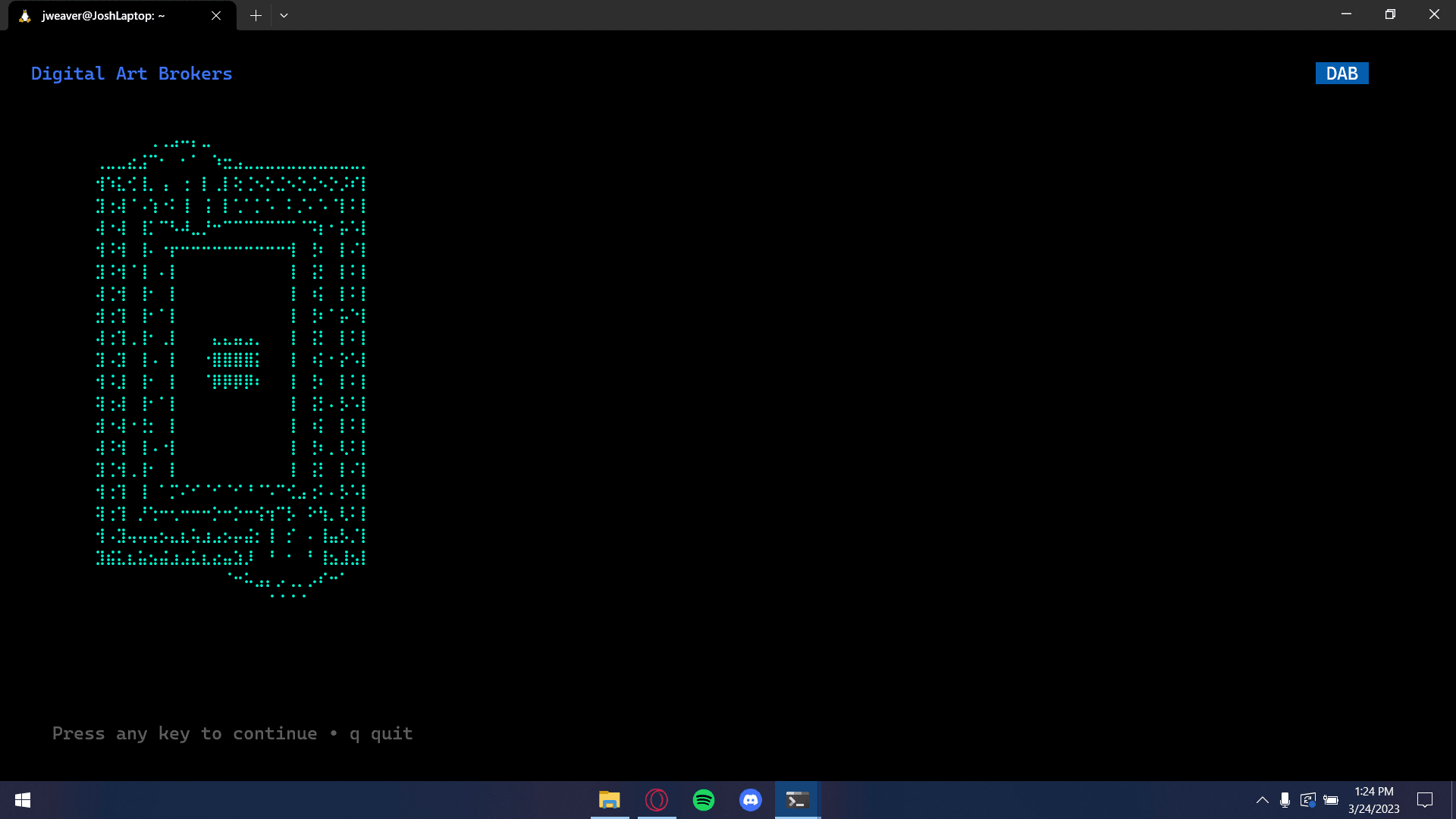
Task: Click the Windows Terminal taskbar icon
Action: [797, 800]
